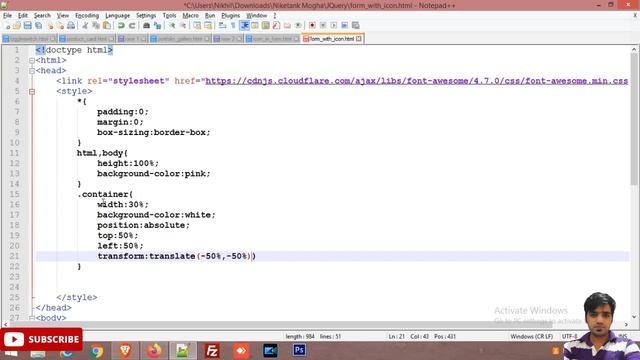Image resolution: width=640 pixels, height=360 pixels.
Task: Click the vertical scrollbar down arrow
Action: click(634, 316)
